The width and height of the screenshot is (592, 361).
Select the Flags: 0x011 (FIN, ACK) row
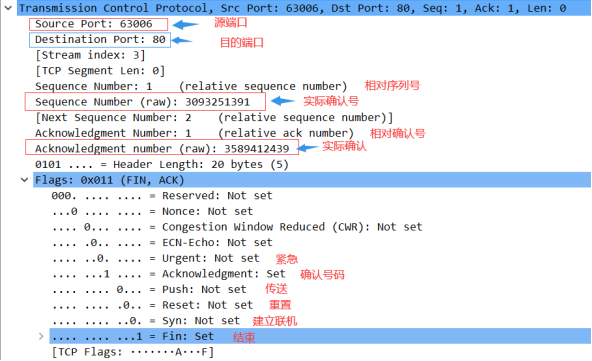point(312,180)
